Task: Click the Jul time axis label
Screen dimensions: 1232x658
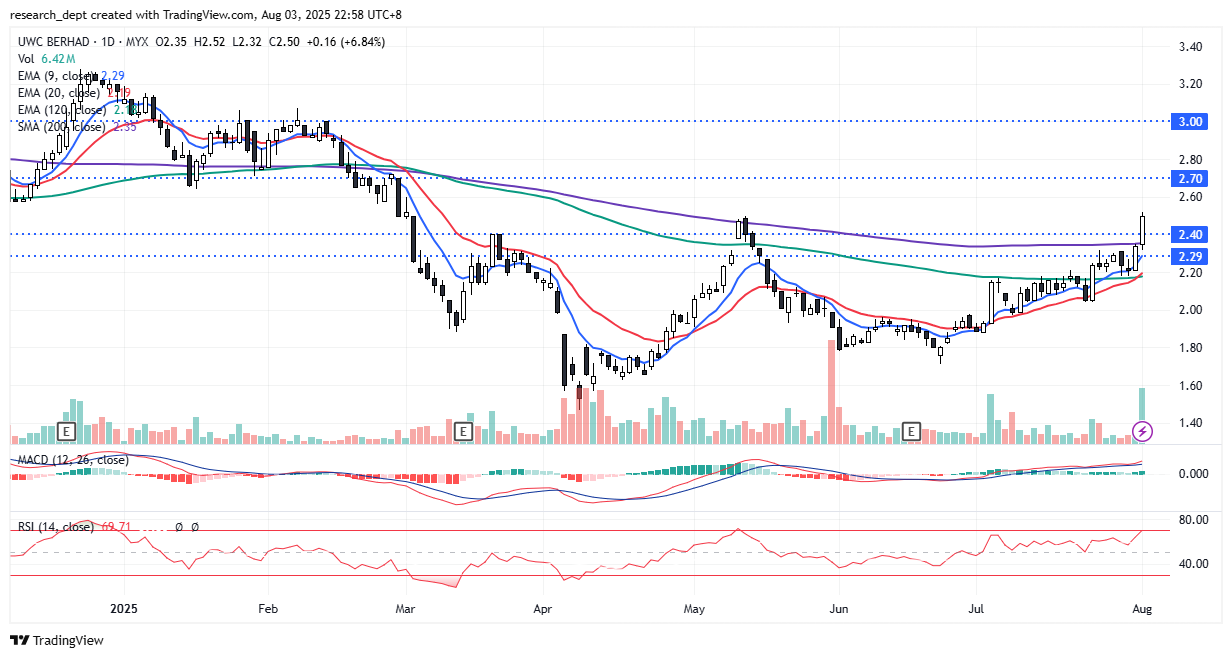Action: 975,608
